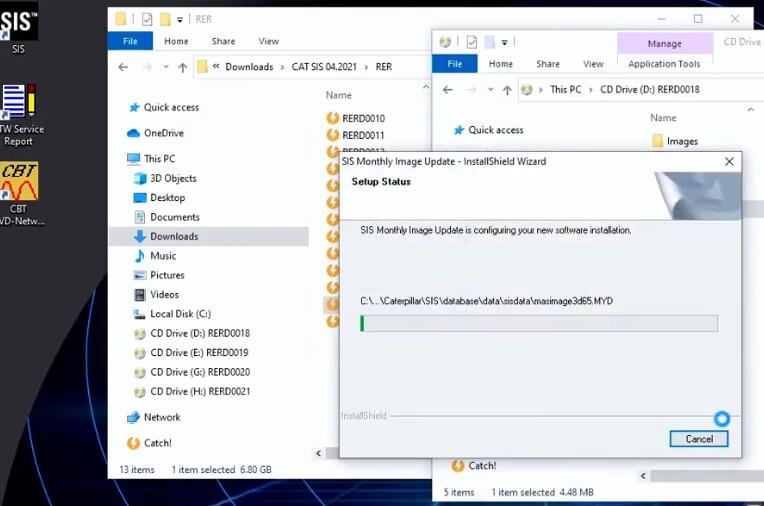The image size is (764, 506).
Task: Open the CBT DVD-Network desktop icon
Action: coord(19,194)
